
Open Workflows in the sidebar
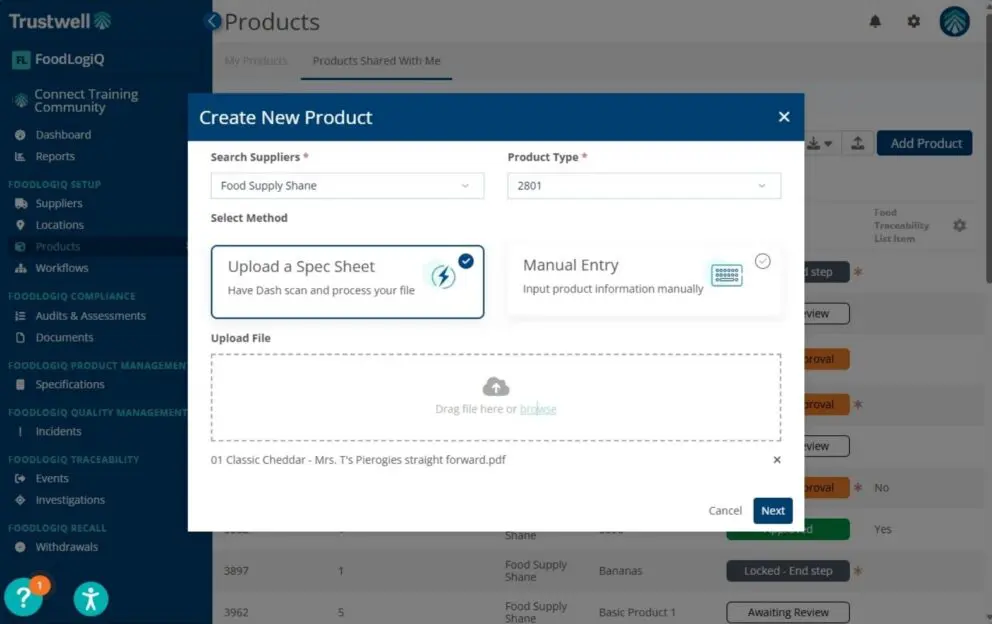coord(61,268)
